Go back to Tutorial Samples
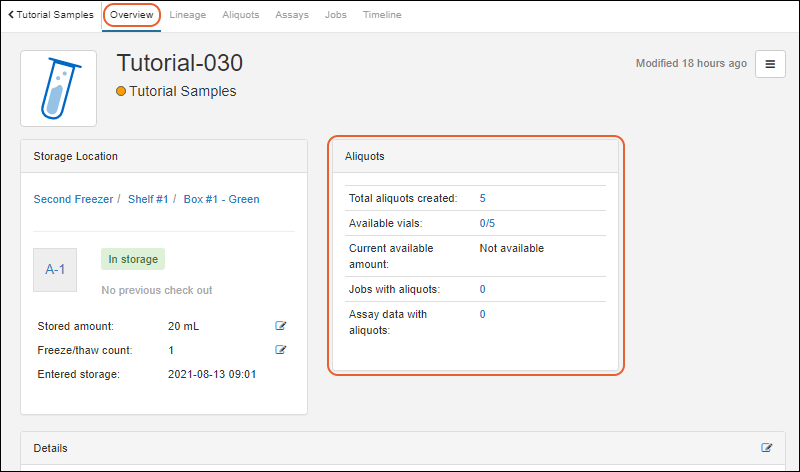The height and width of the screenshot is (472, 800). (50, 15)
